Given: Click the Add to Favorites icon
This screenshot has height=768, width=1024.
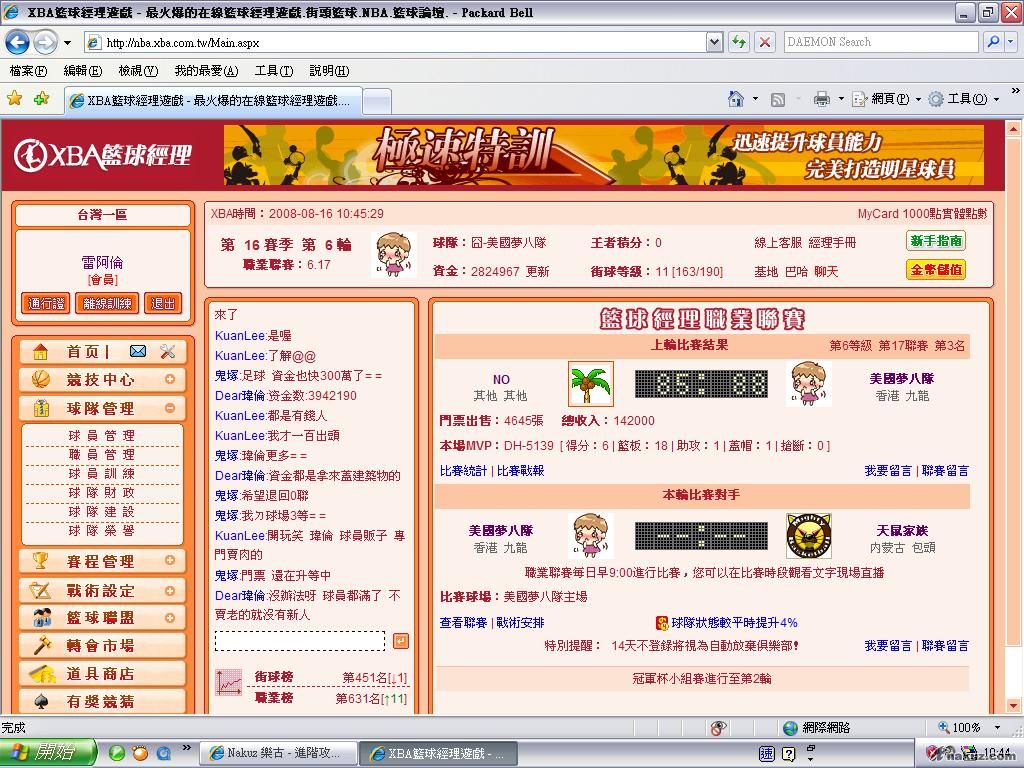Looking at the screenshot, I should pos(42,99).
